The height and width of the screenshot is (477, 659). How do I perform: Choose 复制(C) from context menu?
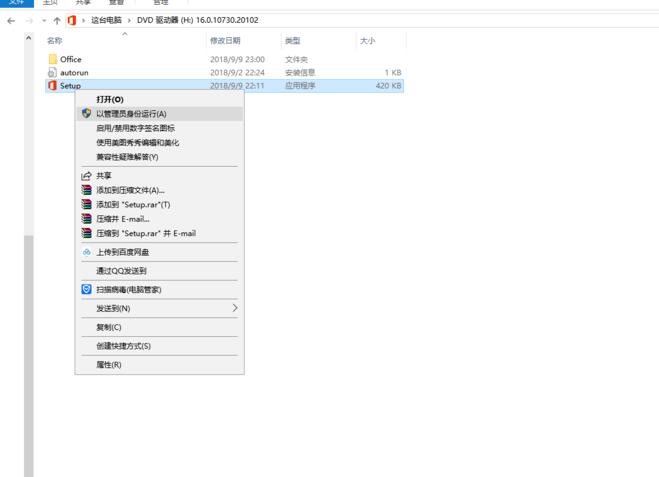point(159,327)
